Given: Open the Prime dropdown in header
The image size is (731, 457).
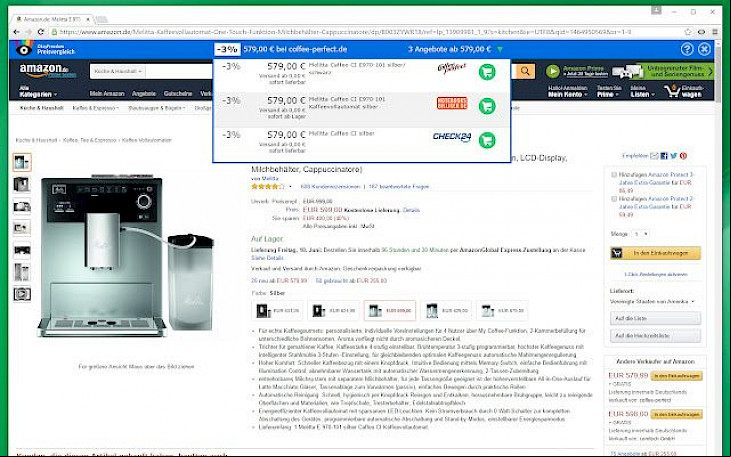Looking at the screenshot, I should pos(608,91).
